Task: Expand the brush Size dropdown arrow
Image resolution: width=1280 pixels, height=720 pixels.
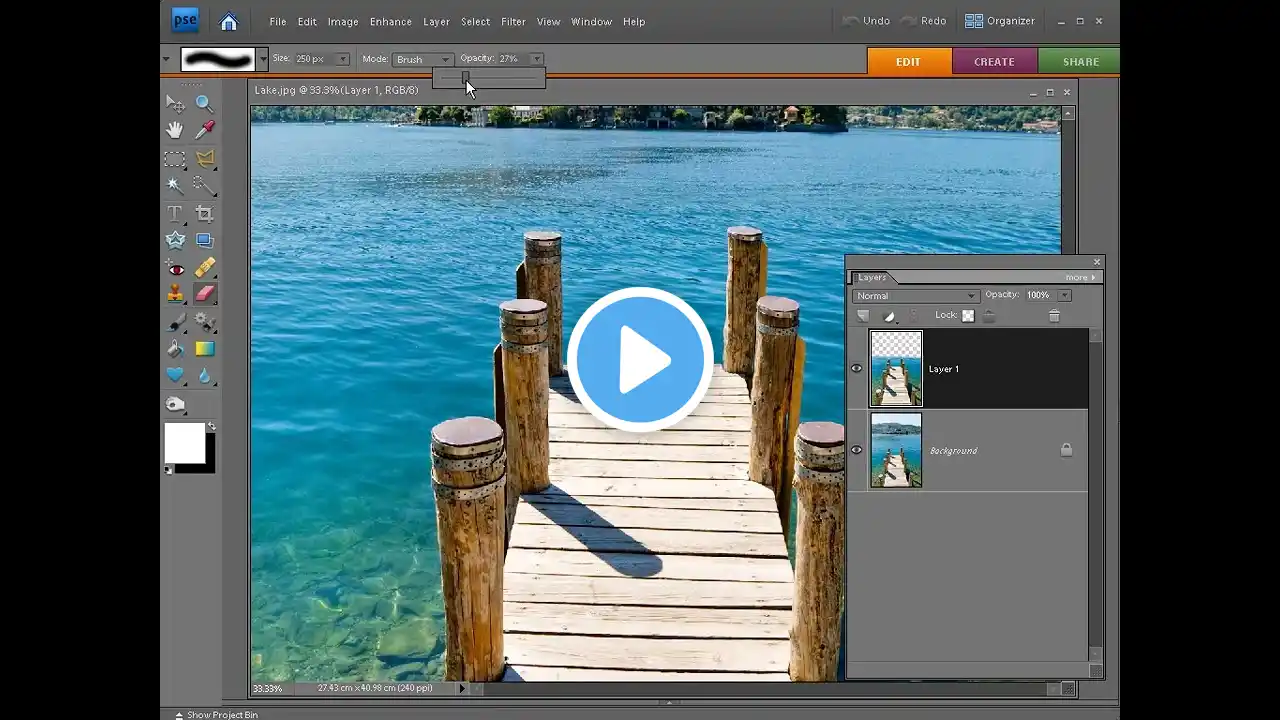Action: 342,59
